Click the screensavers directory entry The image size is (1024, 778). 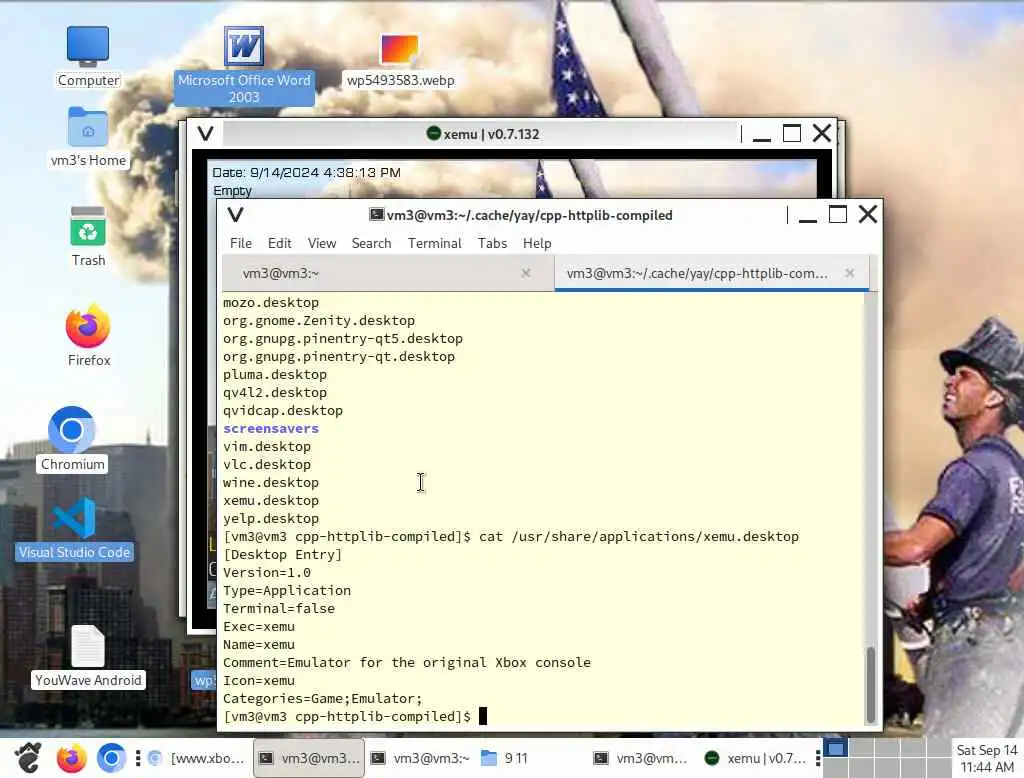(x=270, y=429)
